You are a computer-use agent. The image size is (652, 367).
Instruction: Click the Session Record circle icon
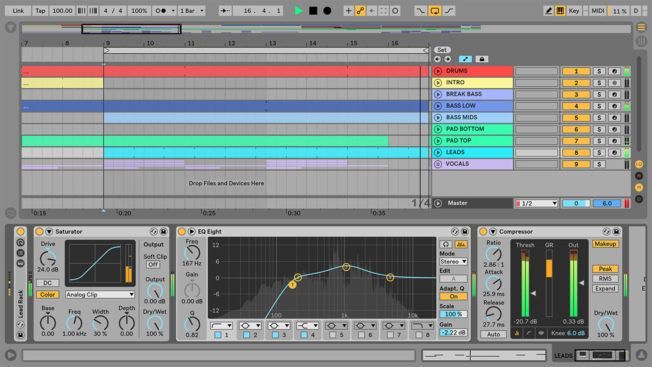click(395, 11)
